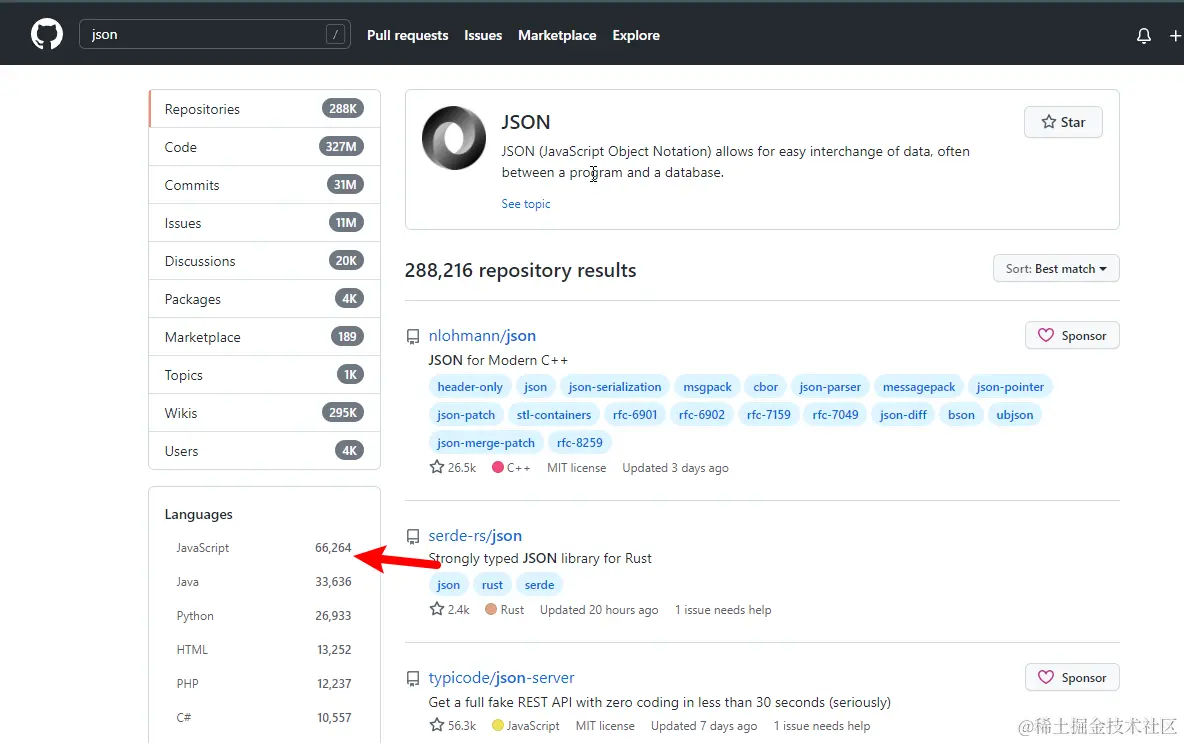The image size is (1184, 743).
Task: Click the rust topic tag
Action: coord(492,585)
